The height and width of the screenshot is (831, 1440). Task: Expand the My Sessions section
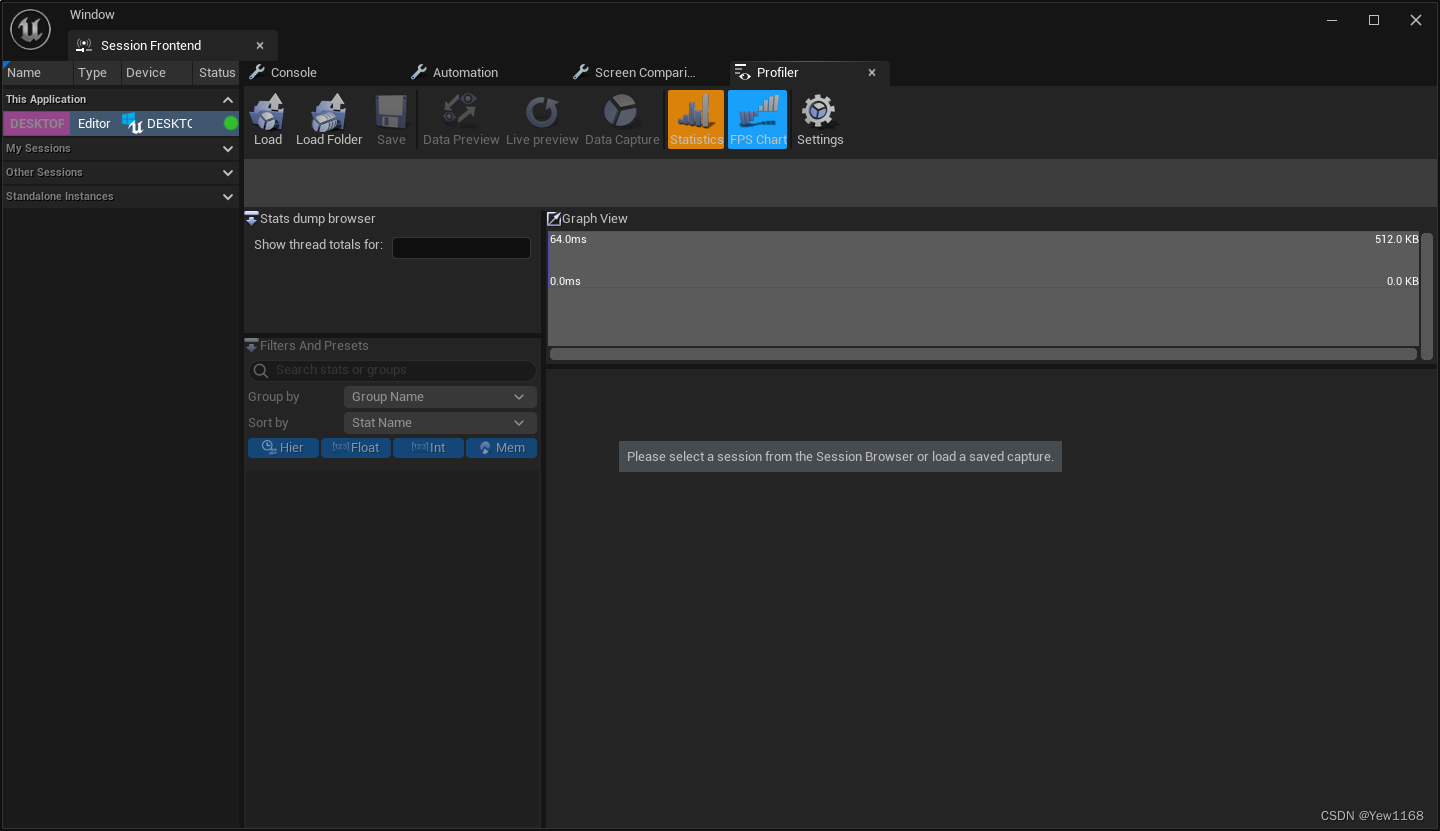pos(228,148)
